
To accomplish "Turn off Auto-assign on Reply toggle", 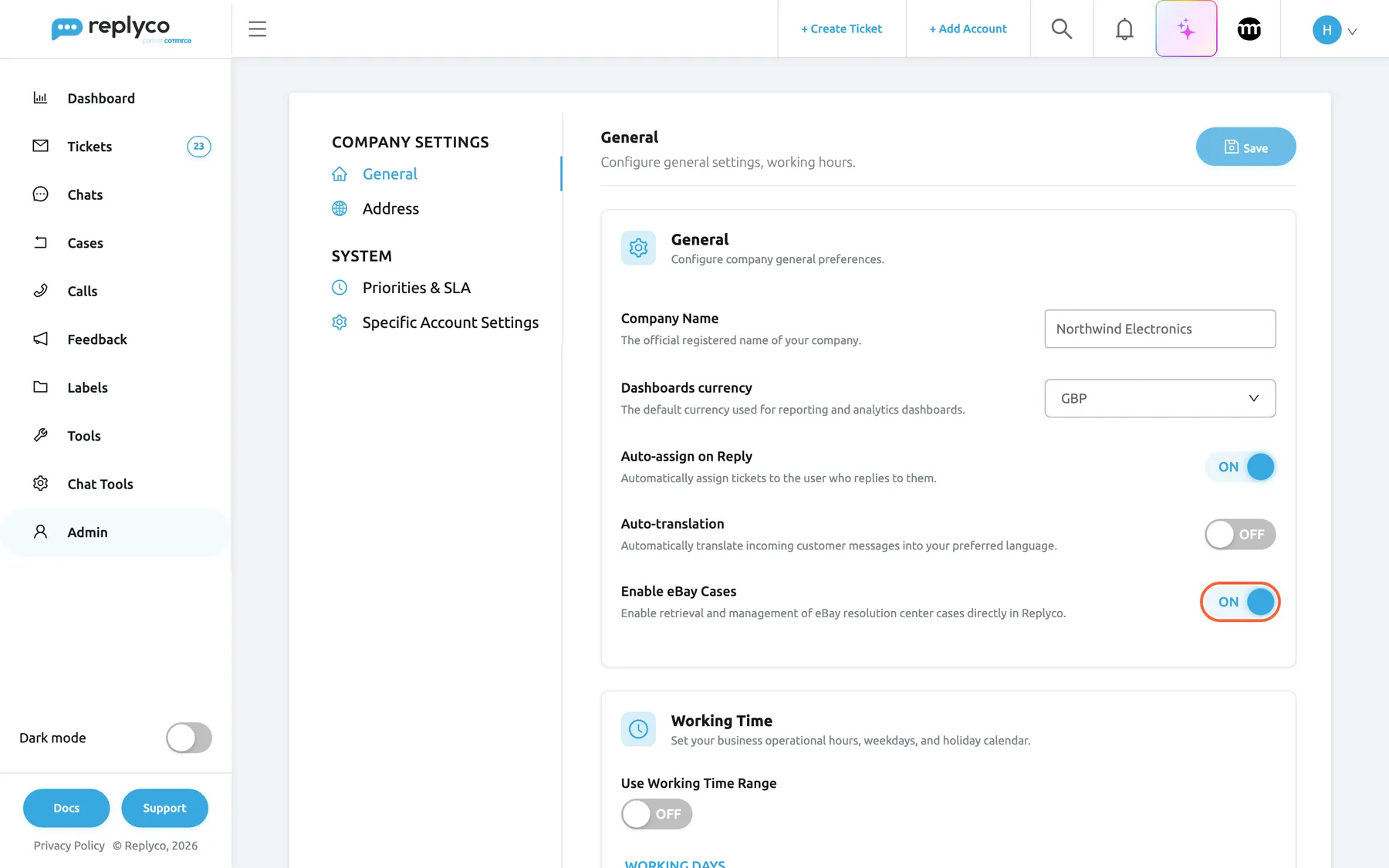I will (1240, 467).
